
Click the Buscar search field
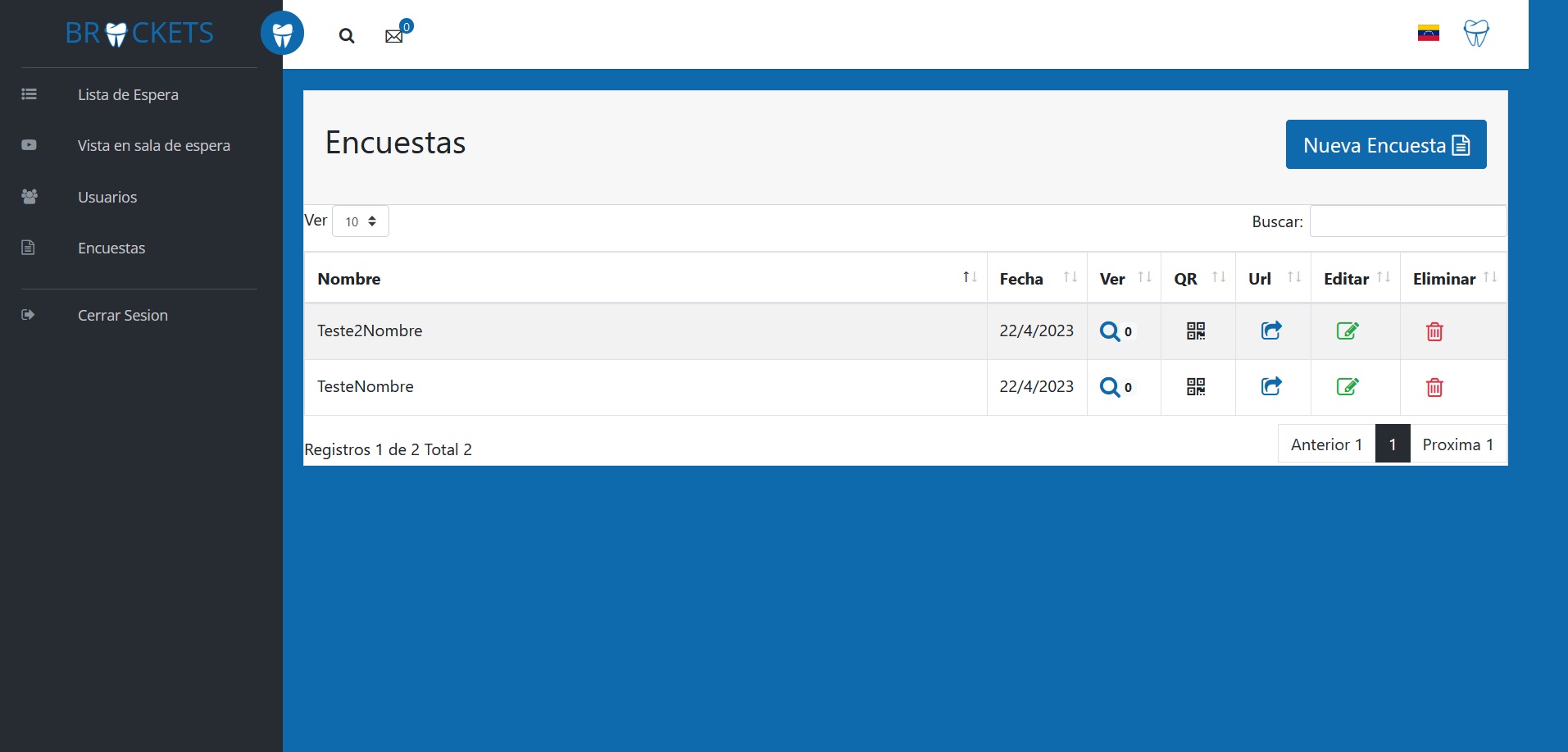[x=1407, y=221]
